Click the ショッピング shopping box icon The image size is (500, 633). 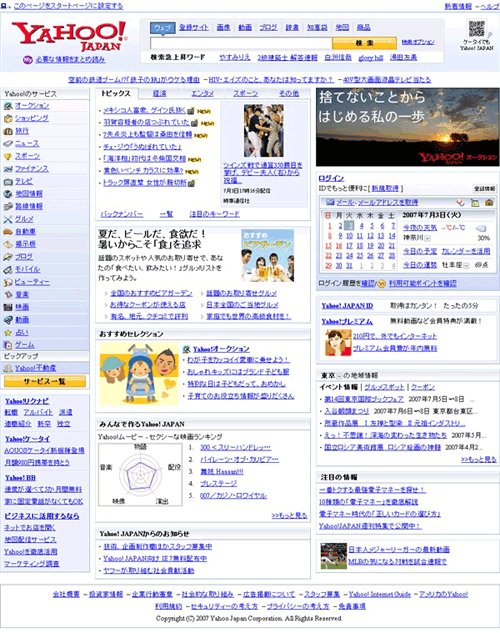click(x=8, y=119)
